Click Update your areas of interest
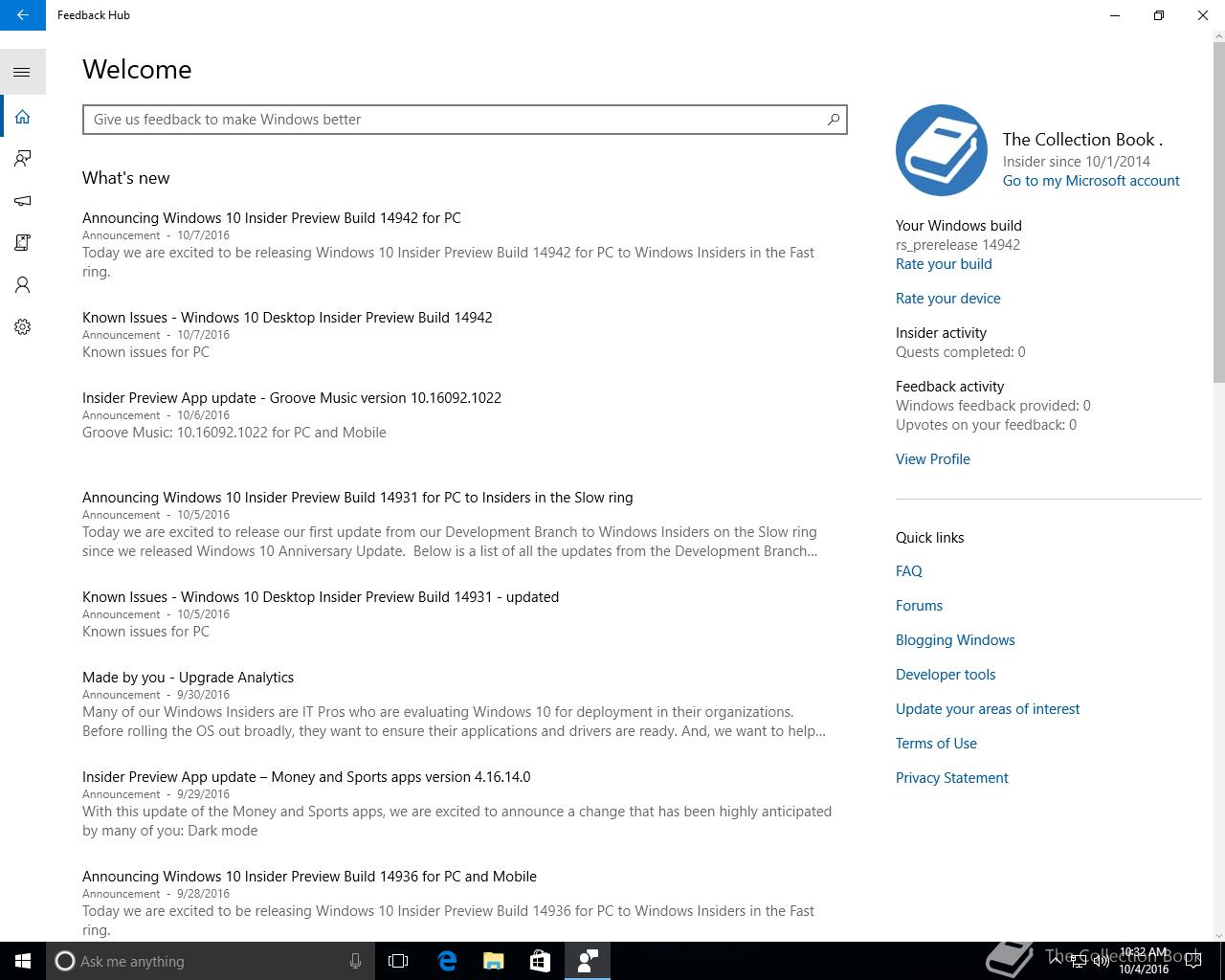The image size is (1225, 980). pyautogui.click(x=988, y=709)
